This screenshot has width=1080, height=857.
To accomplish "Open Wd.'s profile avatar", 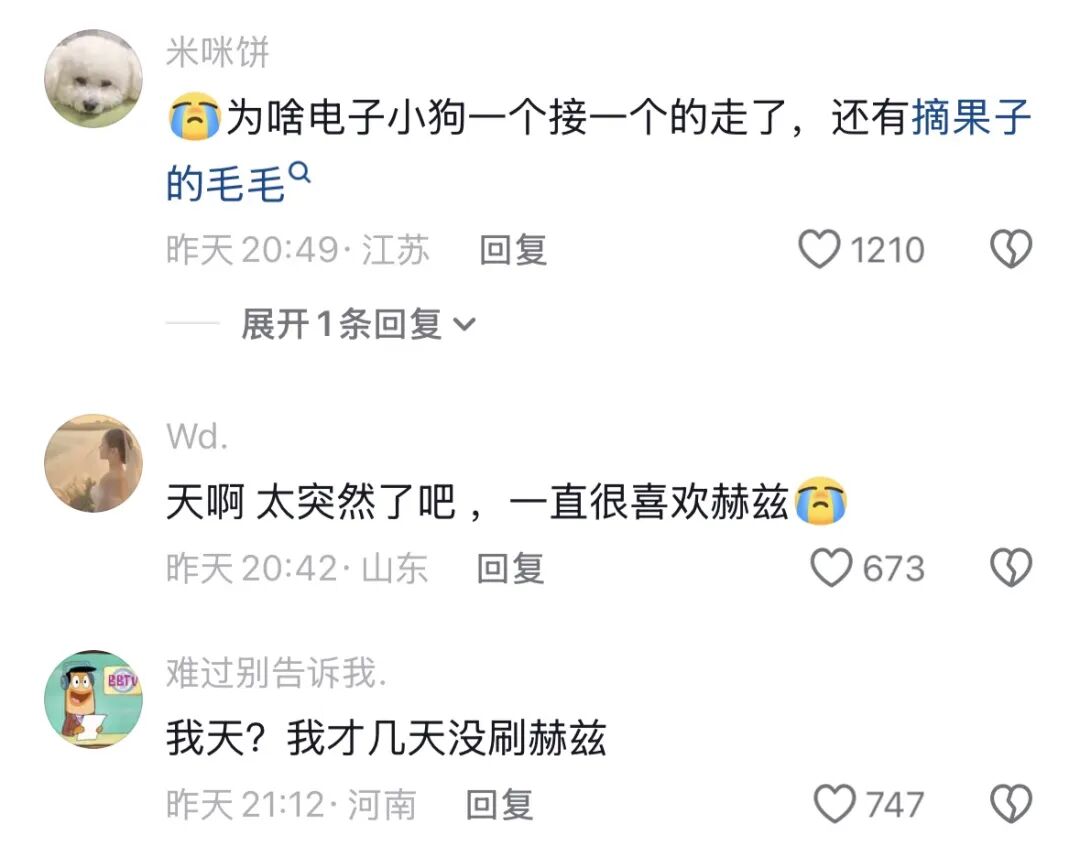I will coord(94,463).
